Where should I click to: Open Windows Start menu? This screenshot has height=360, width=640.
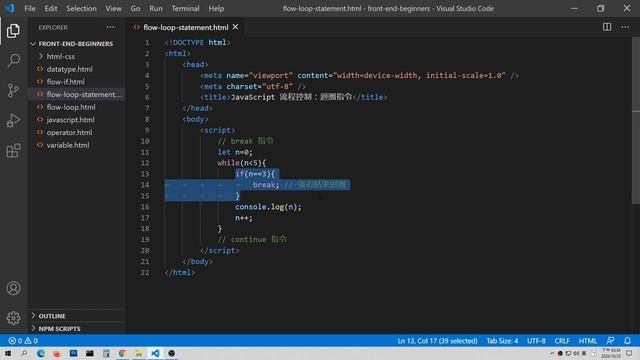pyautogui.click(x=8, y=353)
